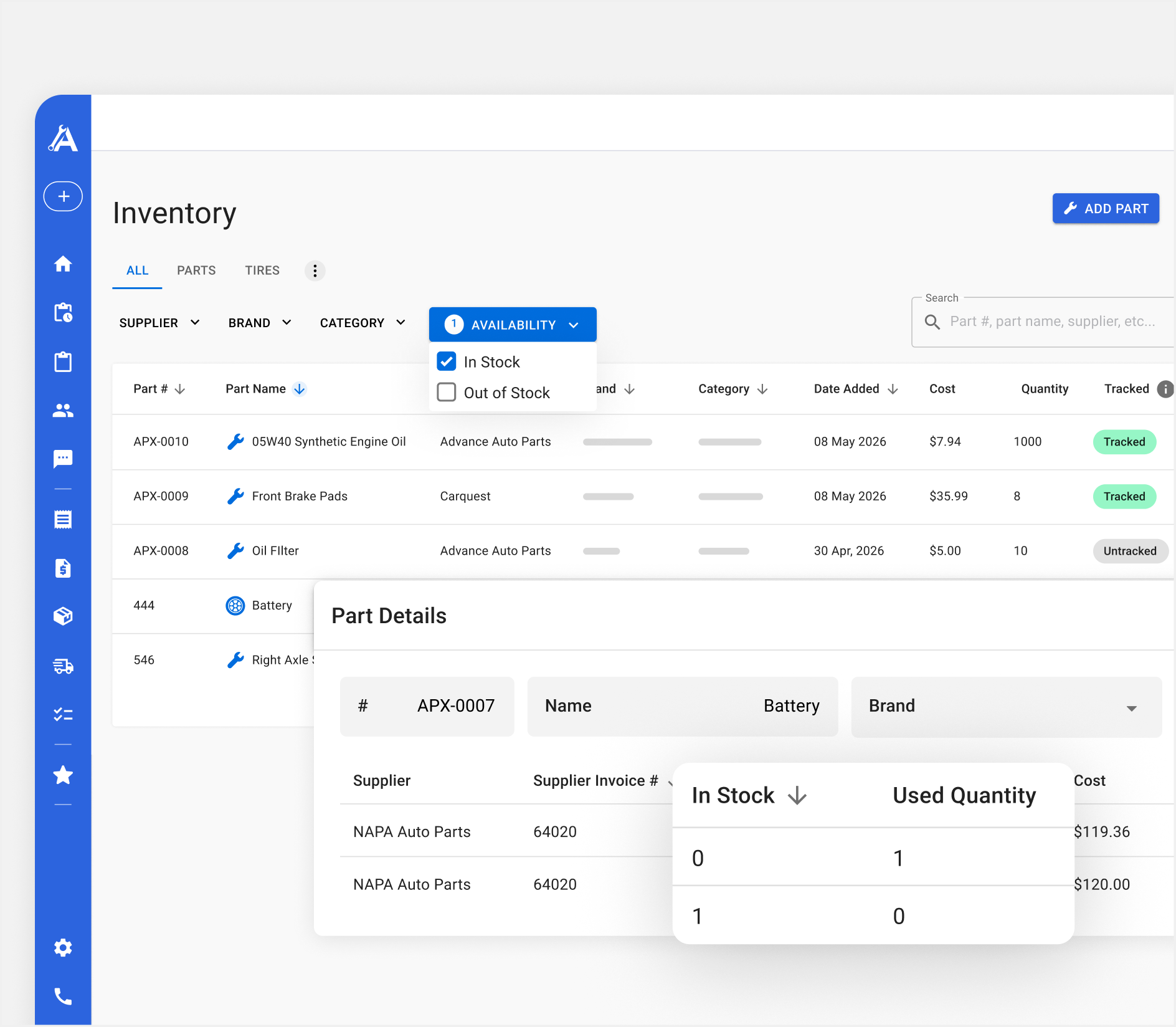Open the clipboard with clock icon
Screen dimensions: 1176x1027
click(x=63, y=312)
